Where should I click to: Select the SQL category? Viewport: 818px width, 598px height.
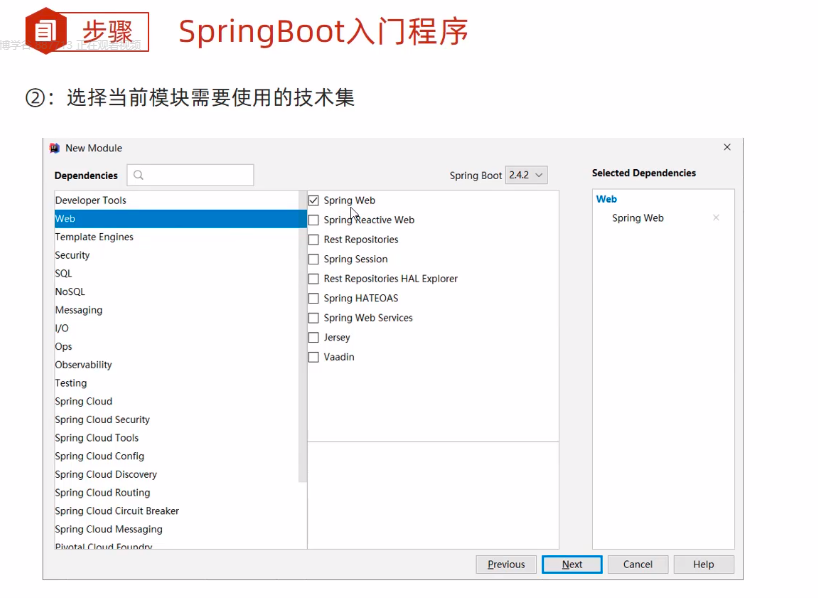point(177,273)
